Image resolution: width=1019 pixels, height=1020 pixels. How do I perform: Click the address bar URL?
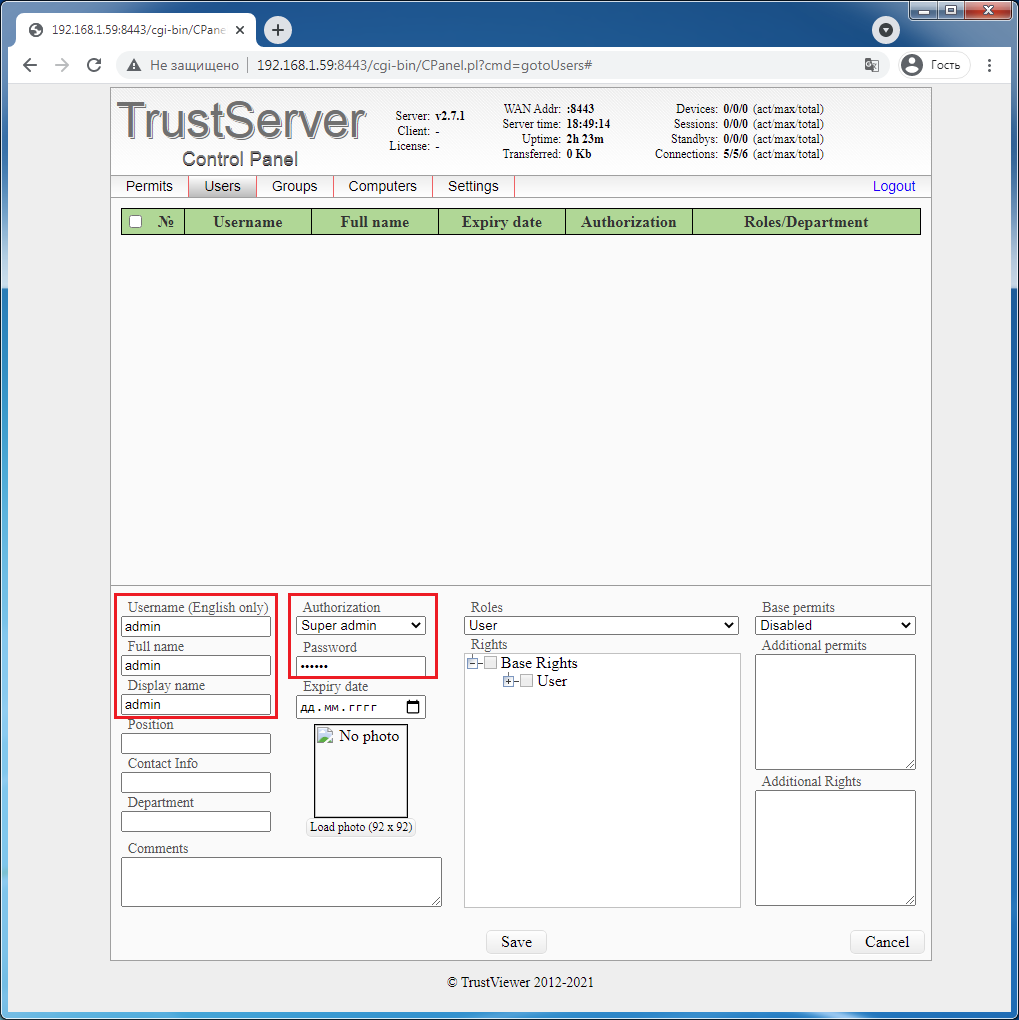(424, 65)
